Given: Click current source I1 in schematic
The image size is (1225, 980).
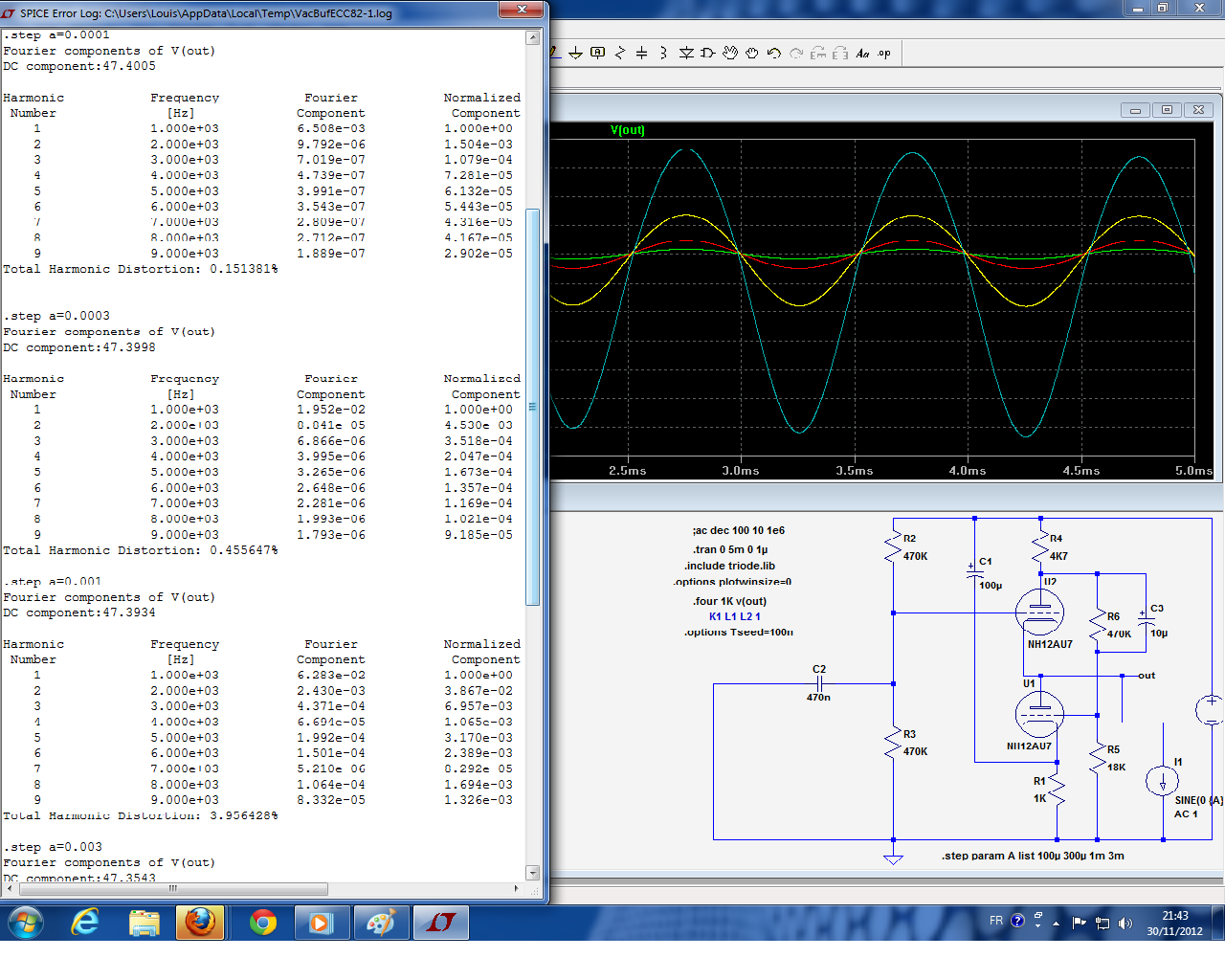Looking at the screenshot, I should [1163, 782].
